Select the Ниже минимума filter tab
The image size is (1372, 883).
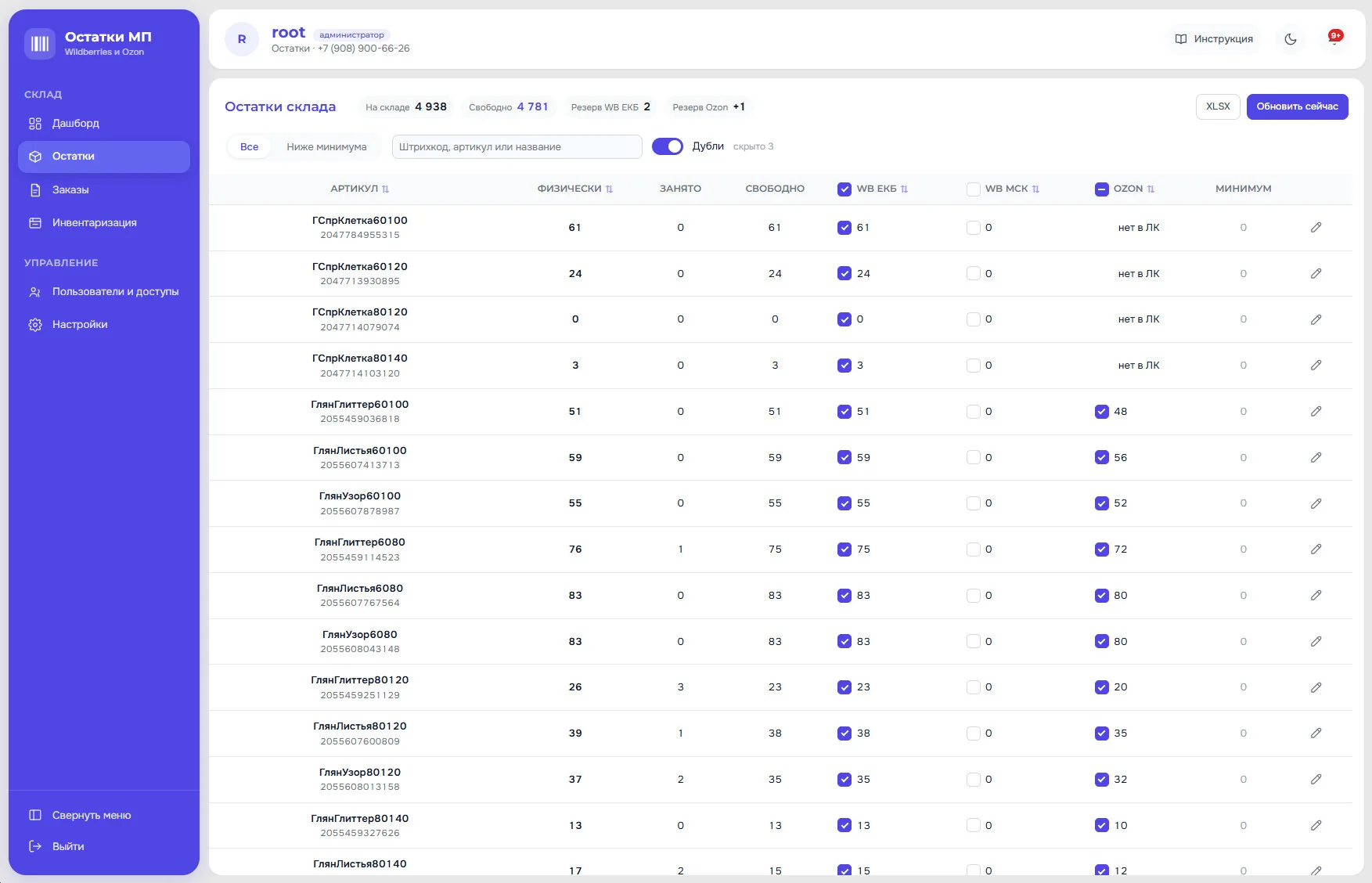point(326,147)
